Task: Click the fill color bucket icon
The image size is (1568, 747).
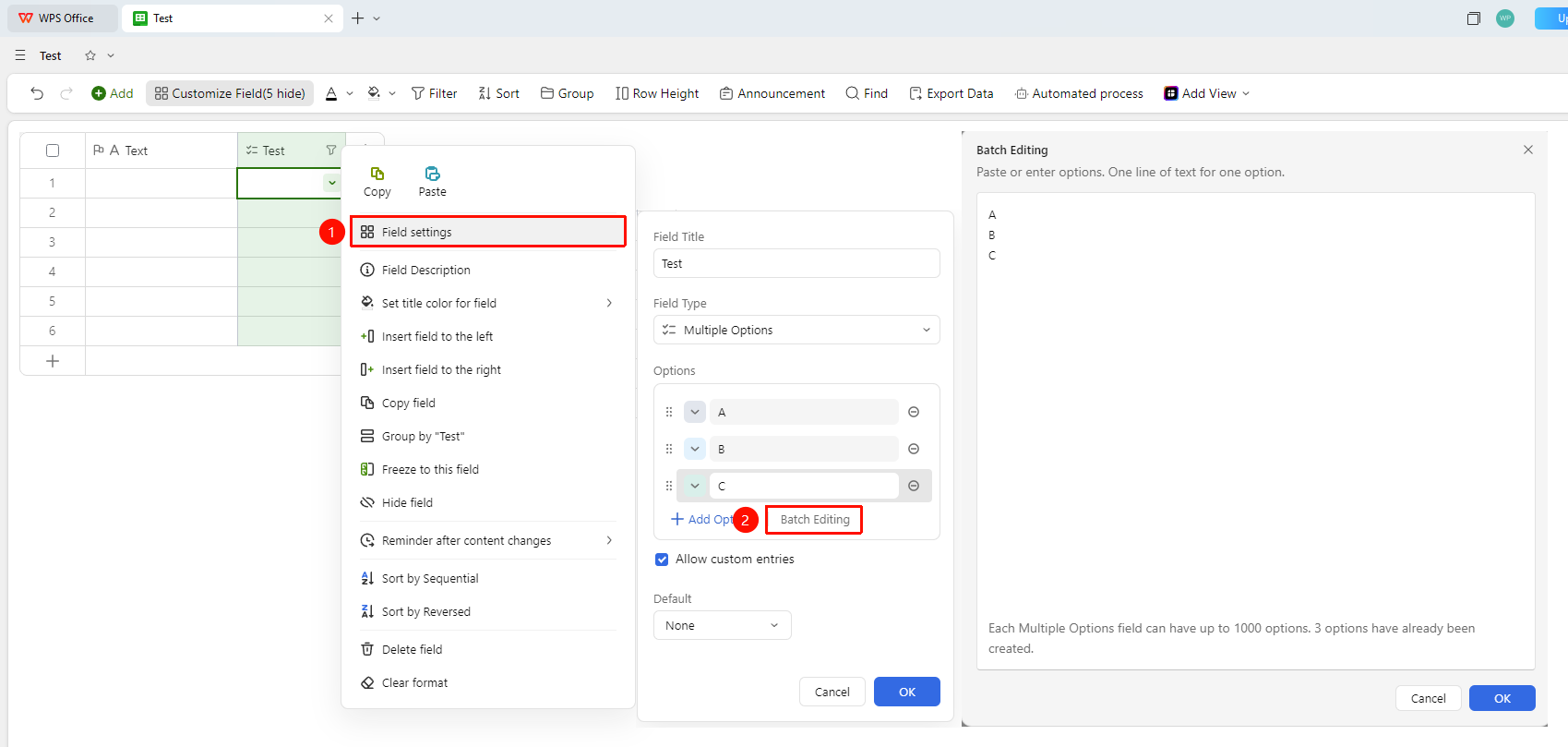Action: (374, 93)
